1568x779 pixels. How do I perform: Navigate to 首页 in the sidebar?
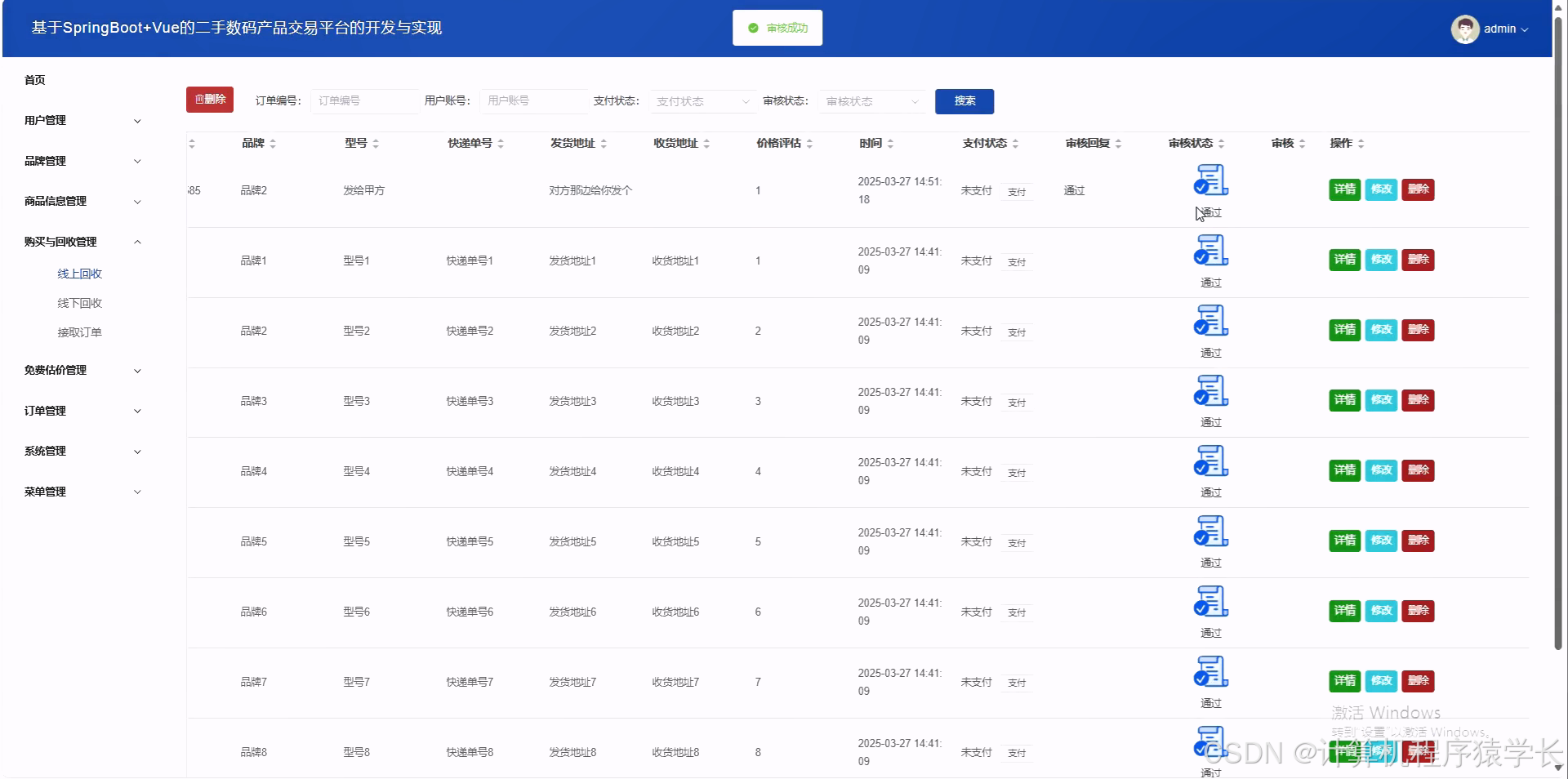tap(34, 79)
